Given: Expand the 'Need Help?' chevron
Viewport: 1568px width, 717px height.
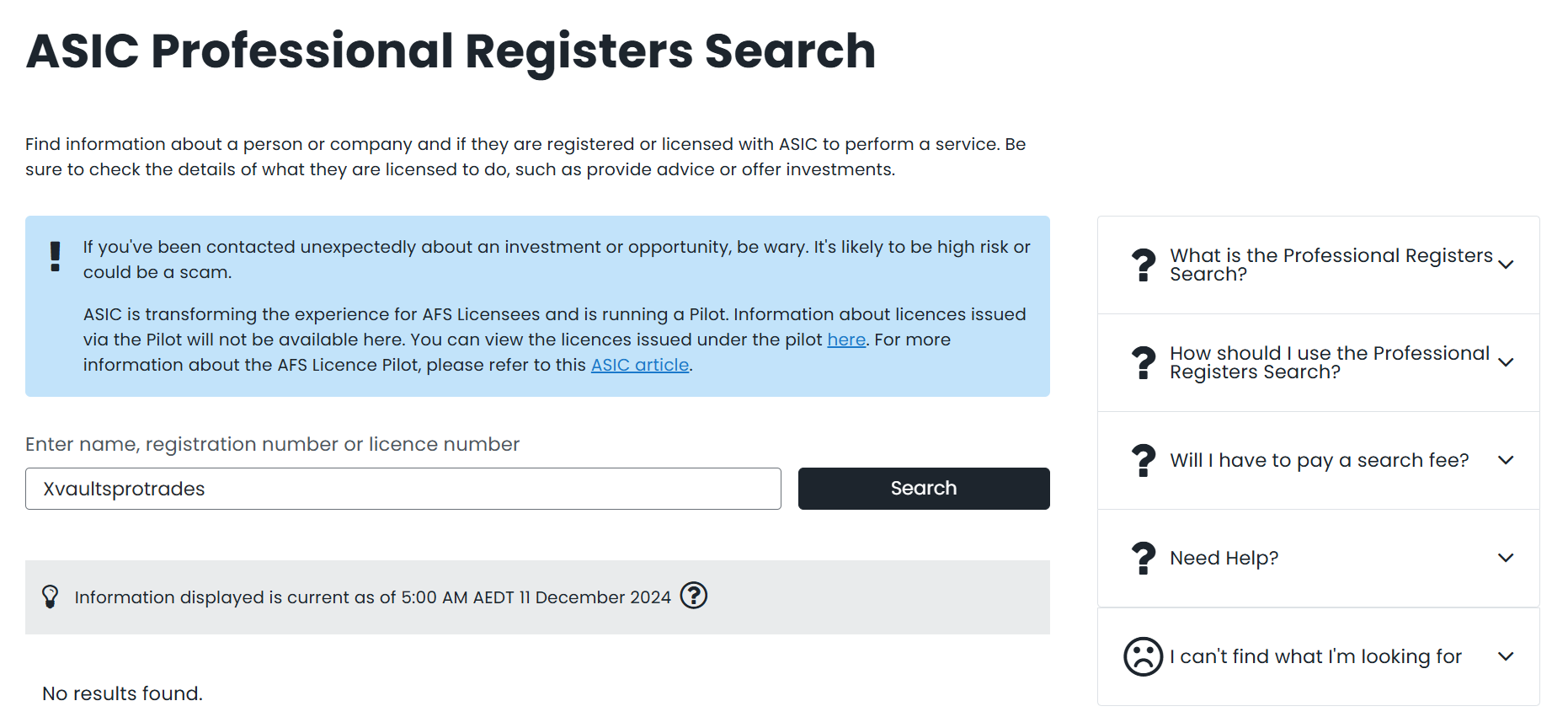Looking at the screenshot, I should tap(1507, 558).
